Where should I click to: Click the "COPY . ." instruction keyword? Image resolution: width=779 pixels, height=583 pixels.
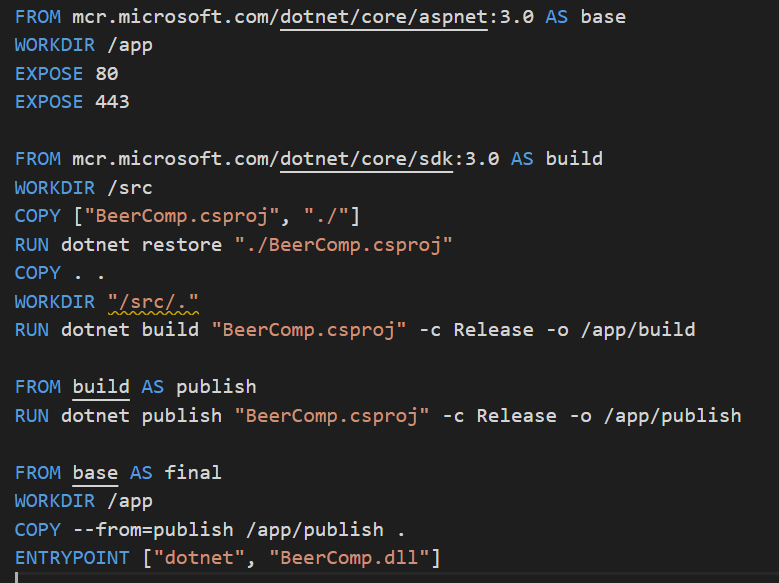tap(38, 273)
